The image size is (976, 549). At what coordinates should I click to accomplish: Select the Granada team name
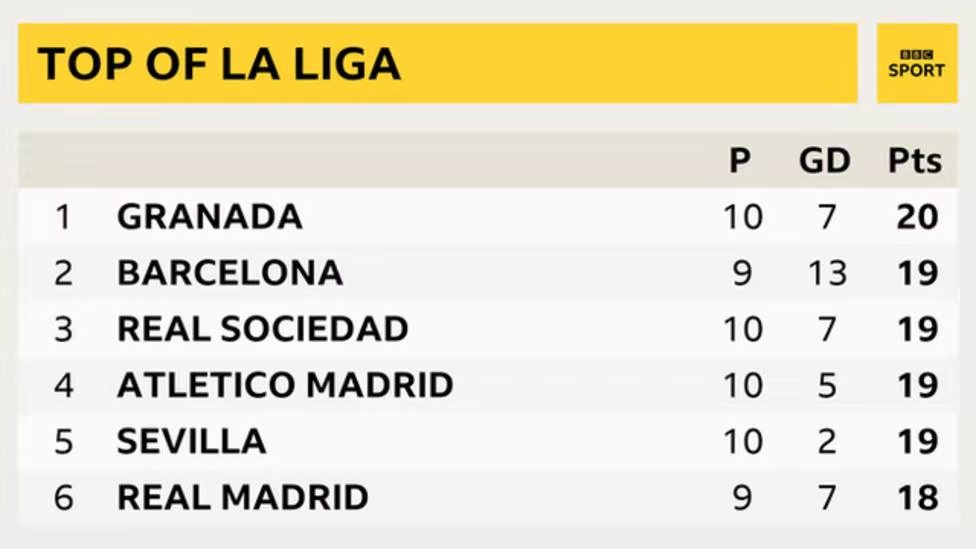pyautogui.click(x=210, y=216)
